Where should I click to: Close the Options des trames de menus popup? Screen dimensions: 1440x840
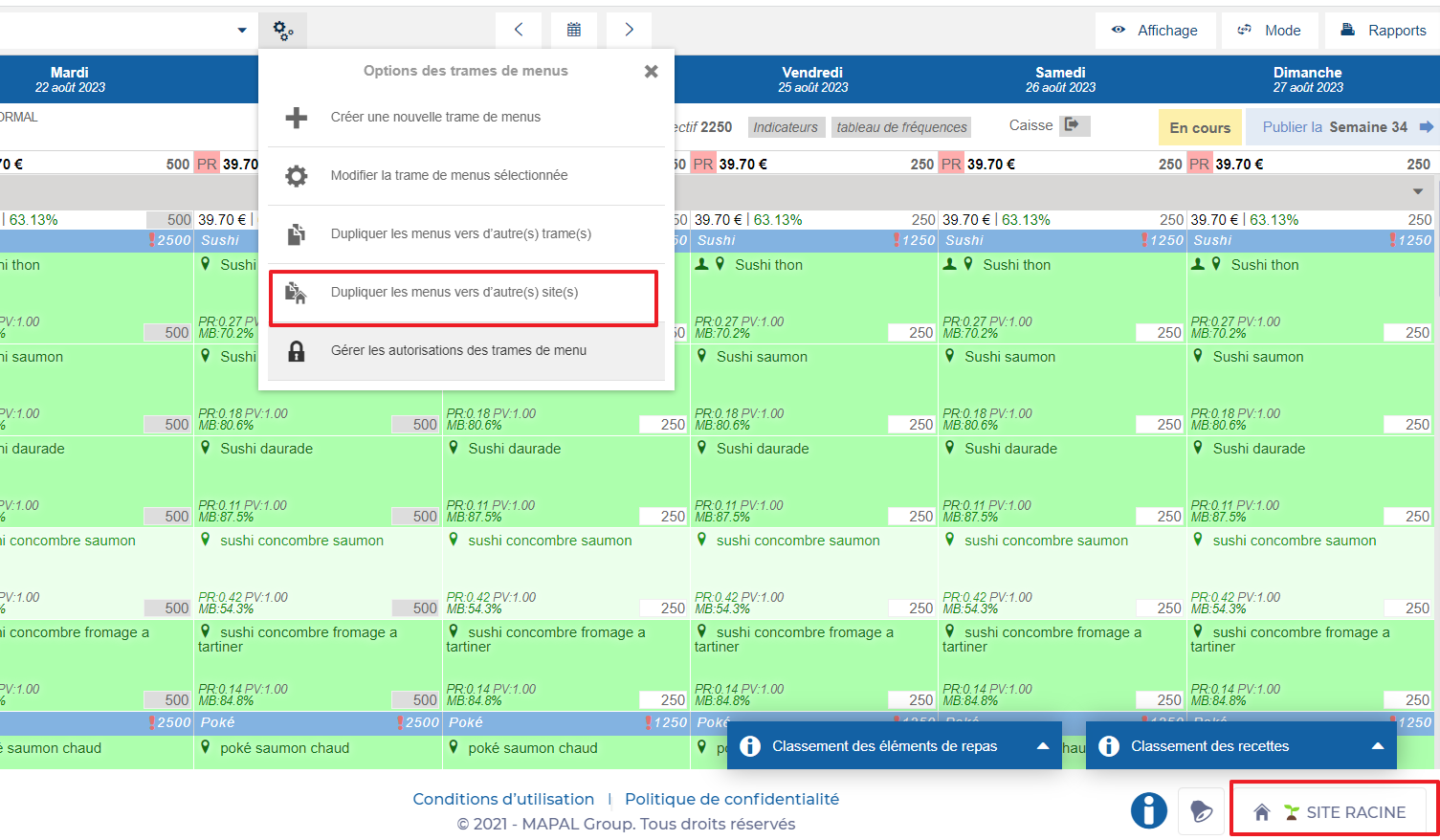(x=652, y=72)
